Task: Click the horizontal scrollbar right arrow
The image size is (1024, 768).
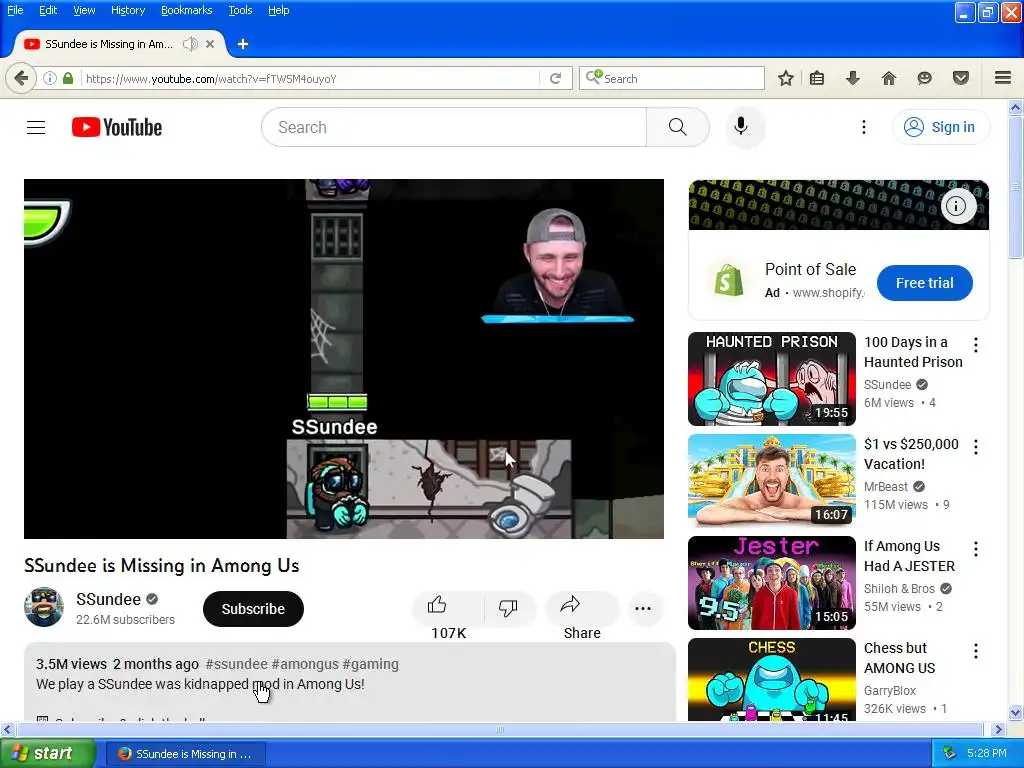Action: (998, 729)
